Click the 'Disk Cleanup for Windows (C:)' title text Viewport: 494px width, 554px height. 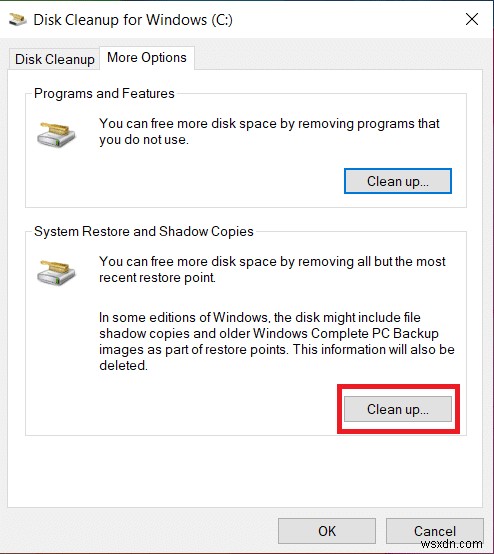(x=133, y=20)
